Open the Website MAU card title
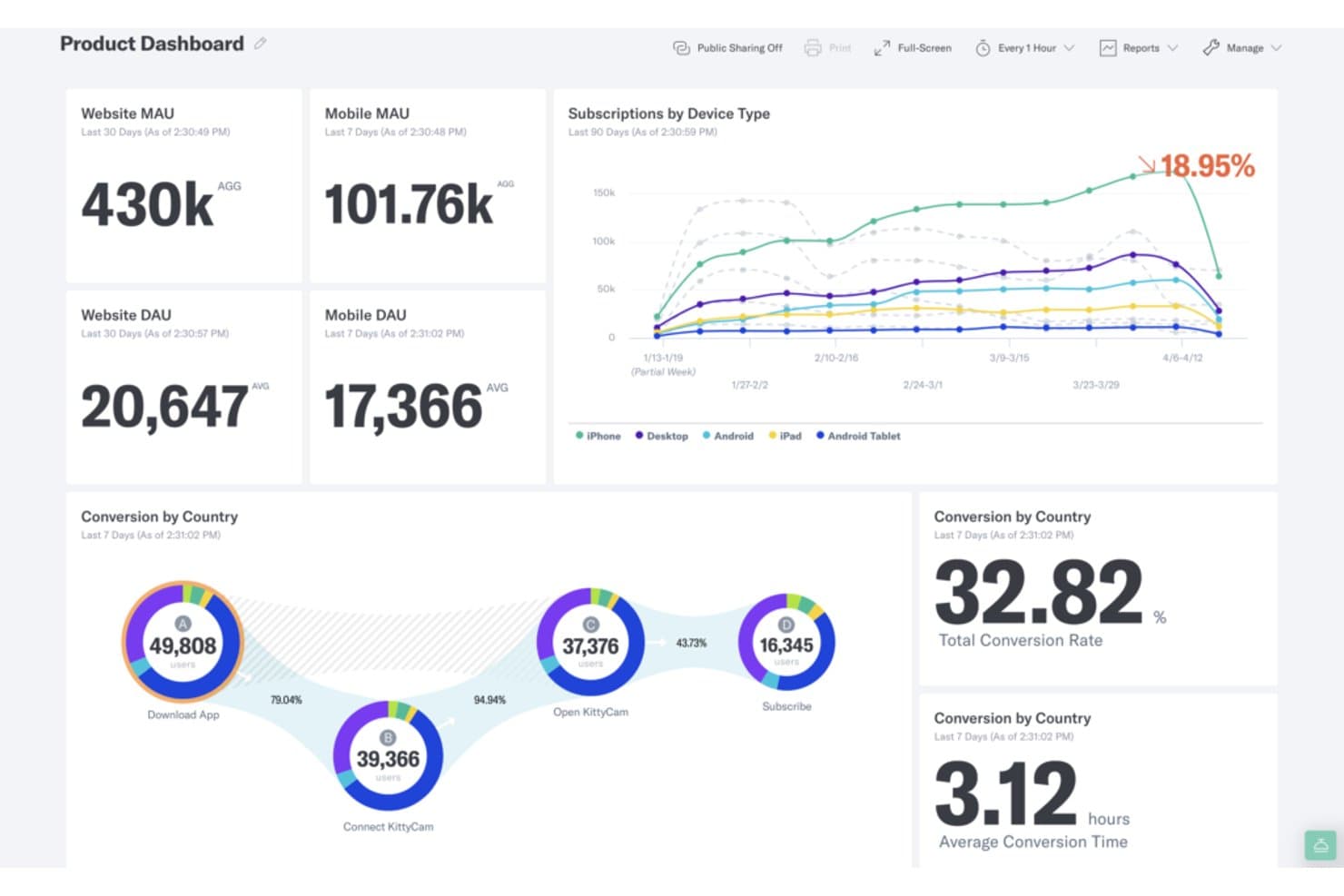 coord(127,113)
